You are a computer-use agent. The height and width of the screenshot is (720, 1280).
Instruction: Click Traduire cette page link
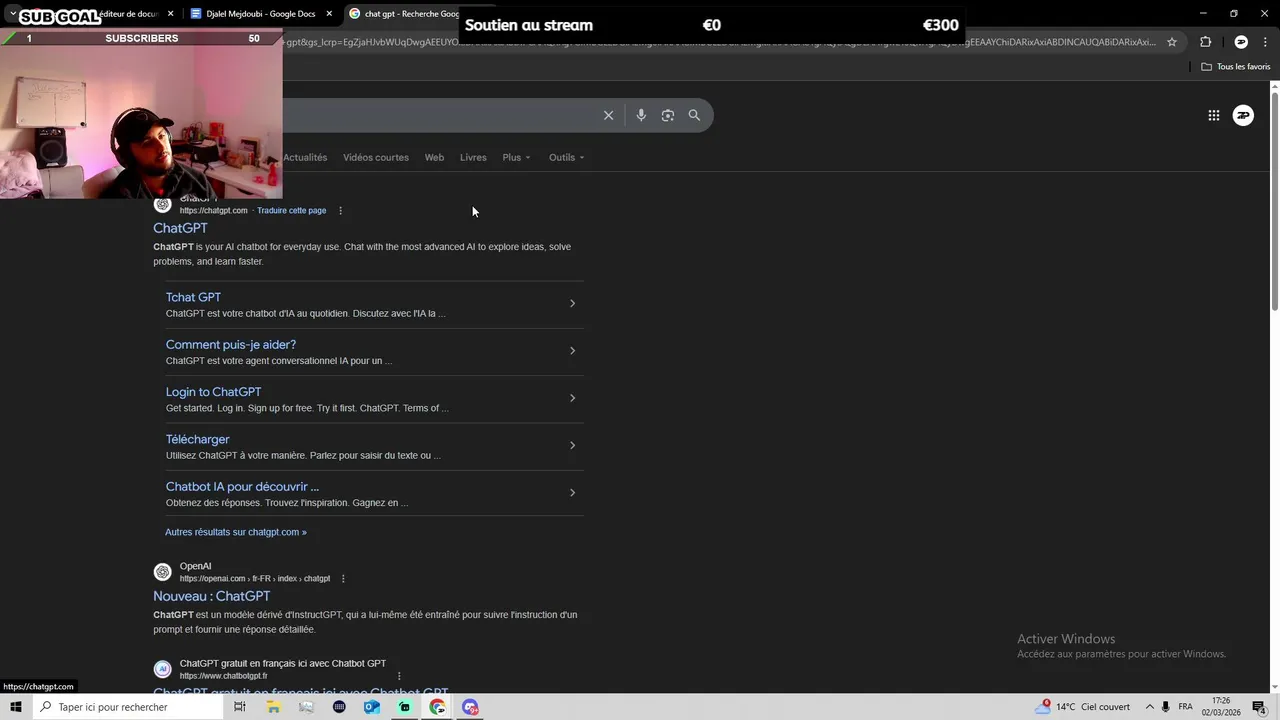(291, 211)
